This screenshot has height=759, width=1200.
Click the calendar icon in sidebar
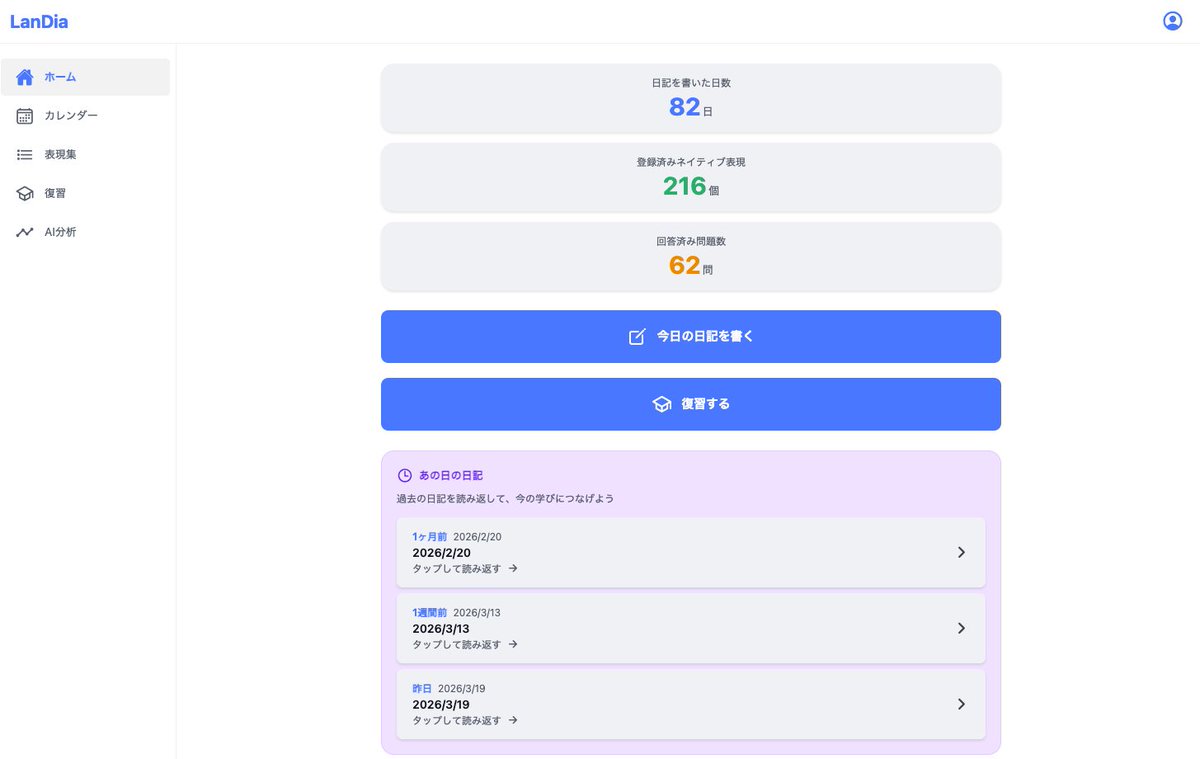(25, 116)
